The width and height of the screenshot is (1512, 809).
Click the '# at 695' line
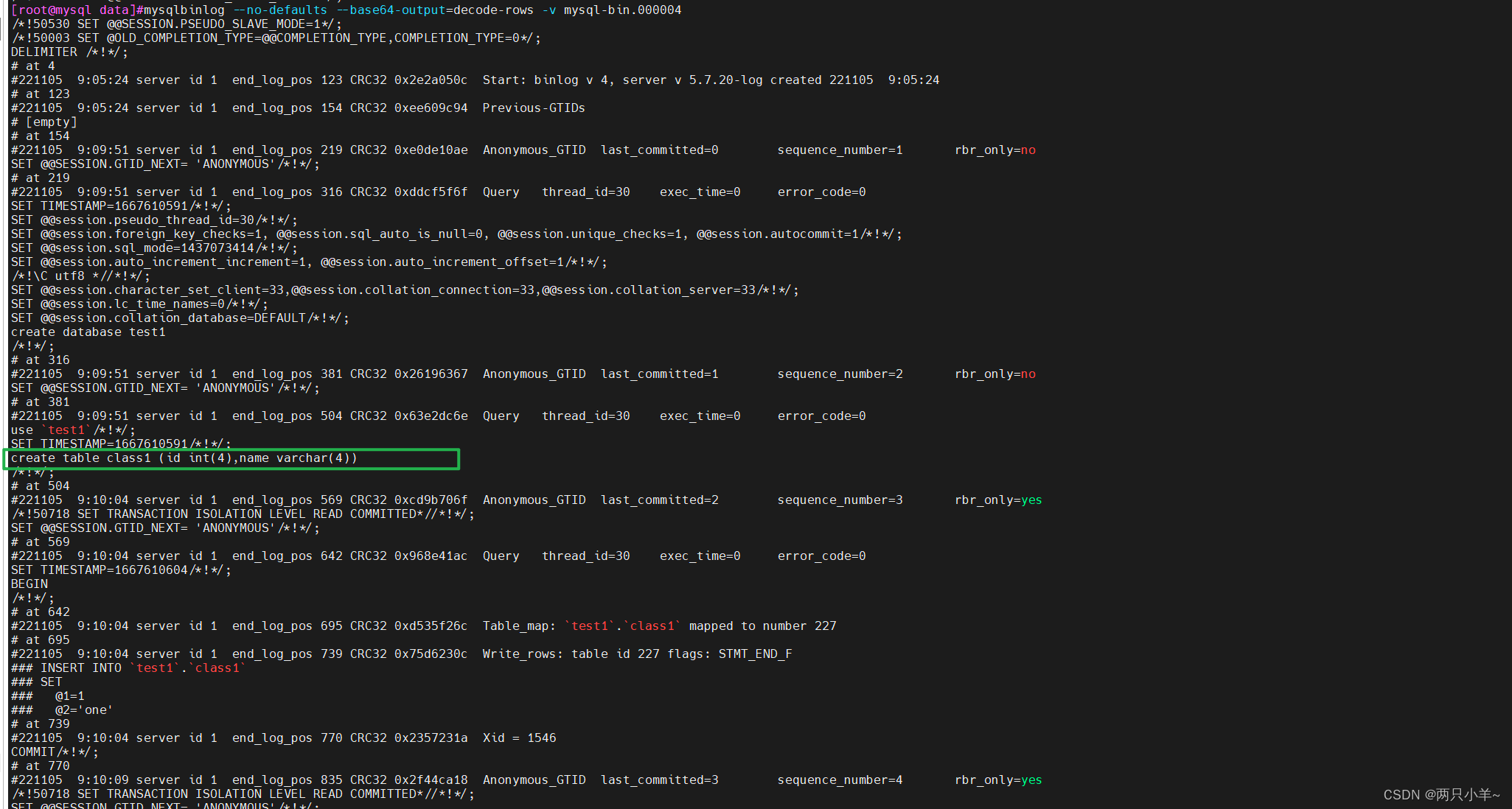(40, 640)
